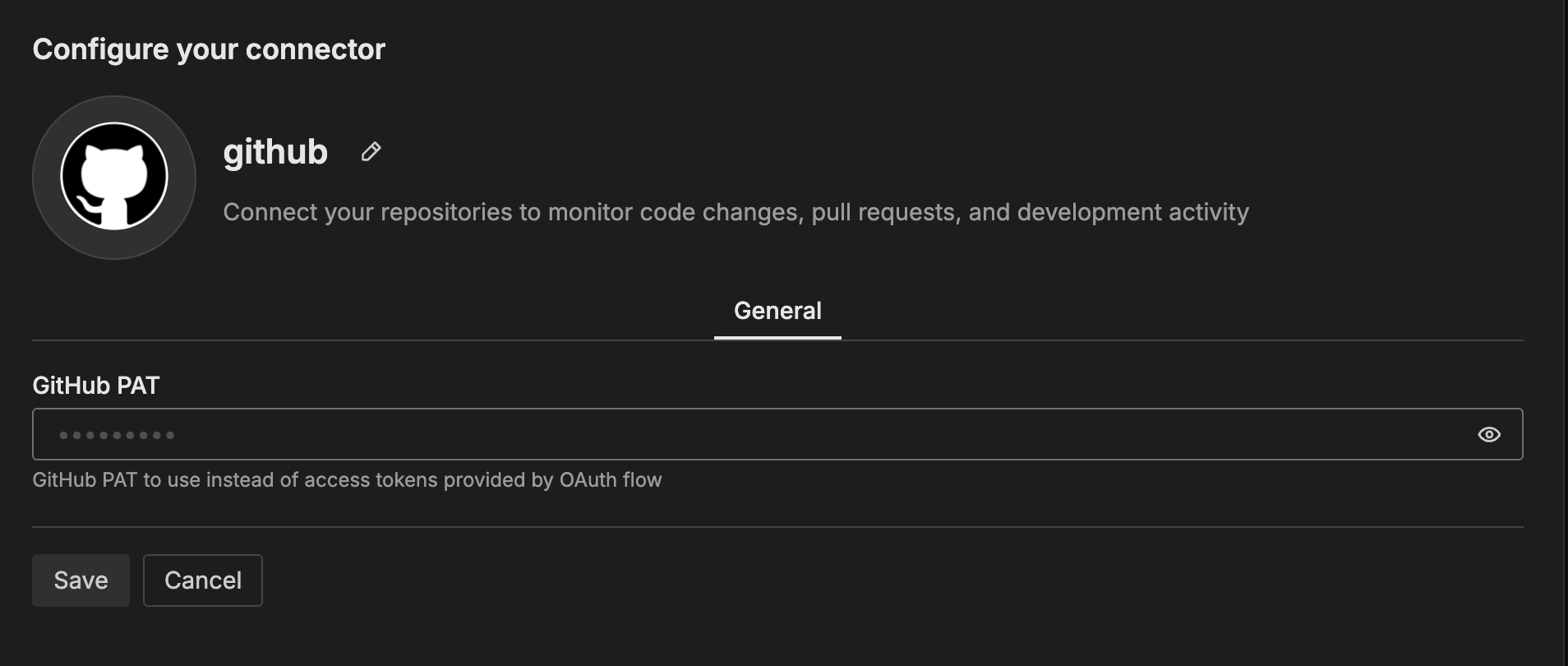Click the pencil icon to rename github
1568x666 pixels.
pos(371,152)
